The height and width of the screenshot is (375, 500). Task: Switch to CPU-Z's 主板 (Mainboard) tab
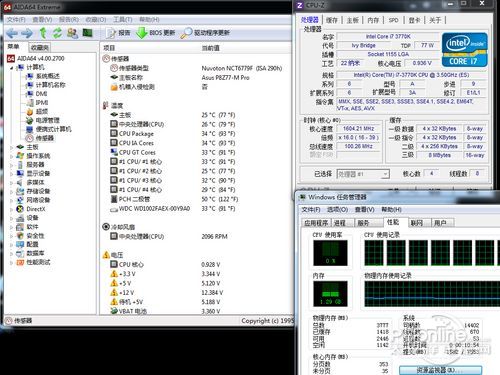pyautogui.click(x=352, y=20)
